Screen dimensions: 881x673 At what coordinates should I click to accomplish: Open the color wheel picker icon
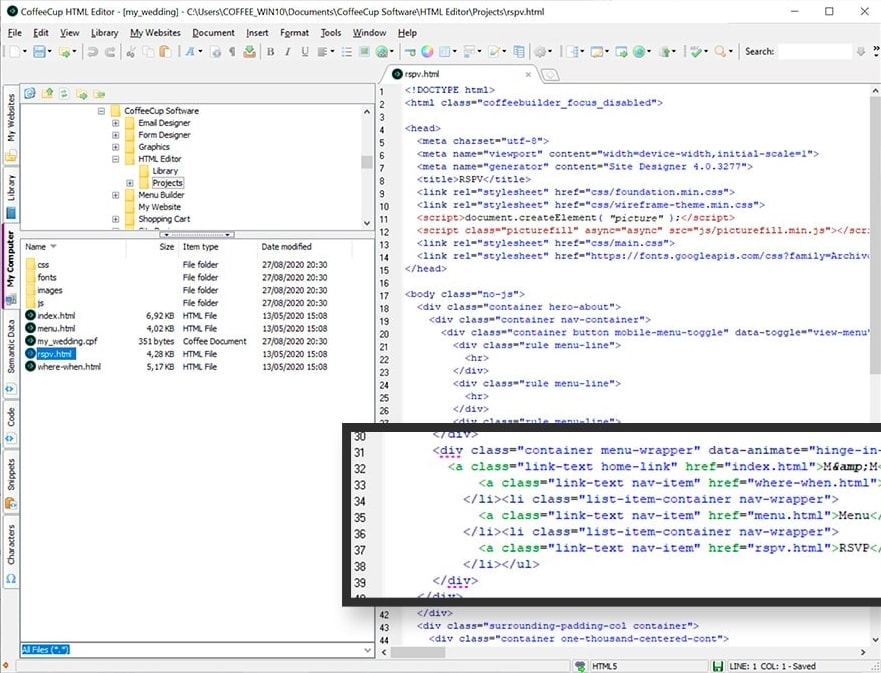pyautogui.click(x=425, y=52)
